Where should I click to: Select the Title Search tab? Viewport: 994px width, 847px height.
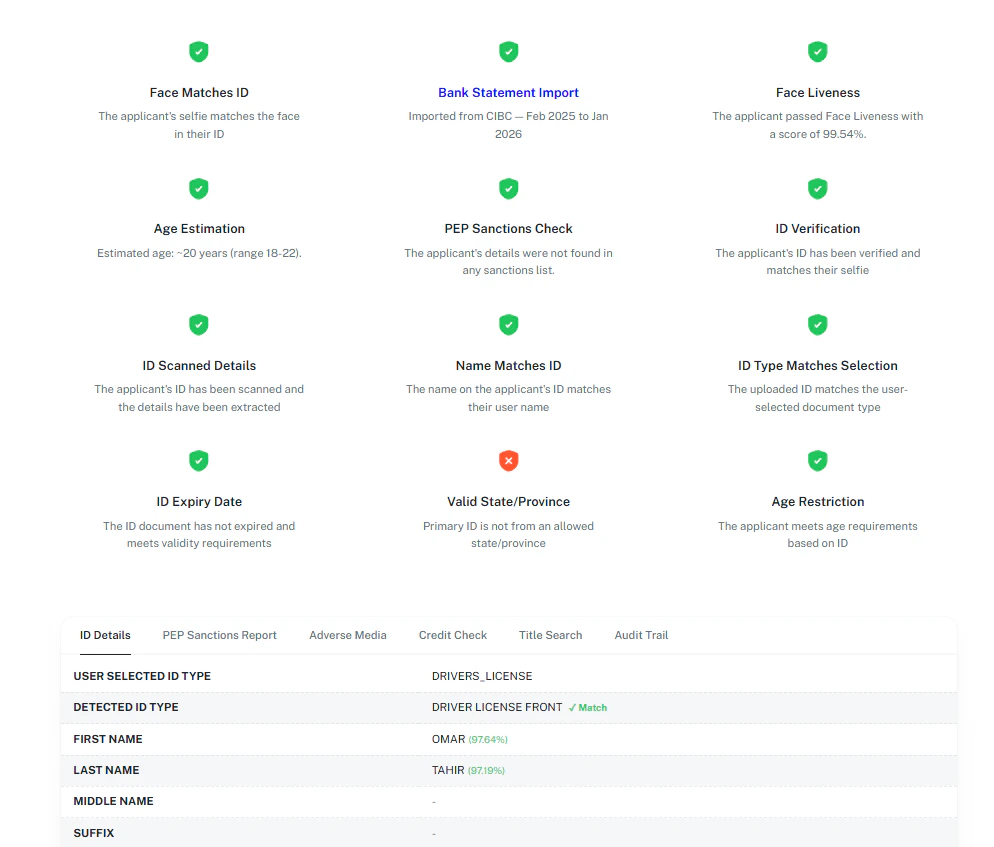[x=550, y=635]
